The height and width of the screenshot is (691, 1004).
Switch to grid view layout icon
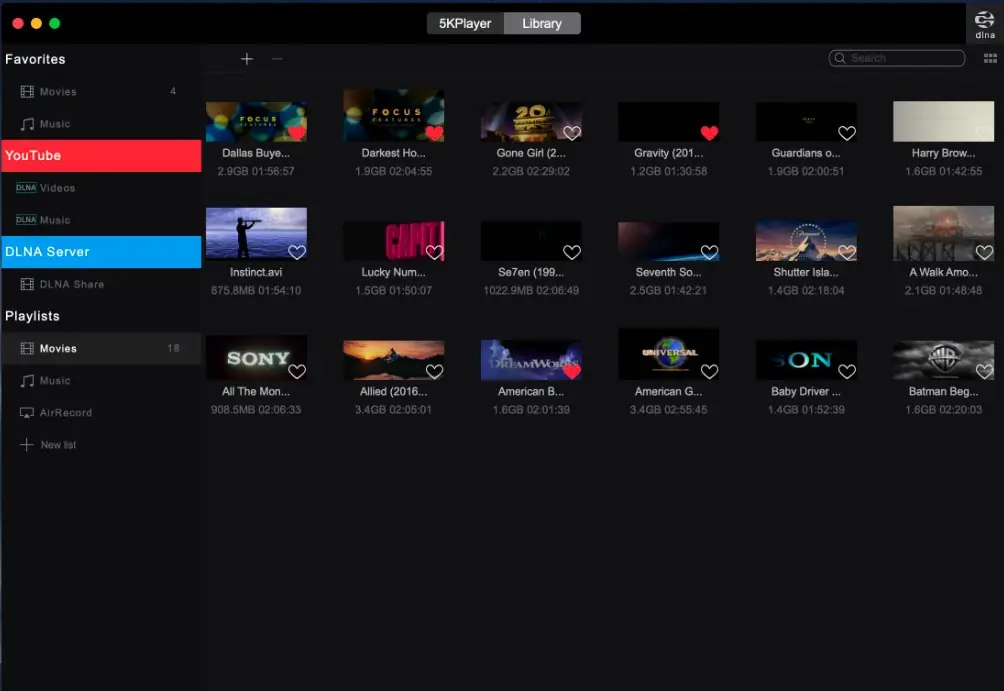coord(990,58)
